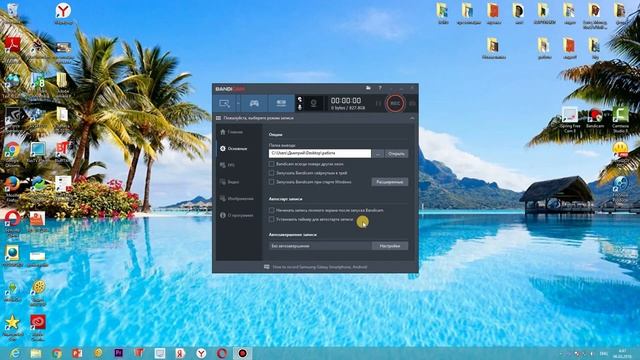Browse output folder with the ellipsis button
The height and width of the screenshot is (360, 640).
378,153
